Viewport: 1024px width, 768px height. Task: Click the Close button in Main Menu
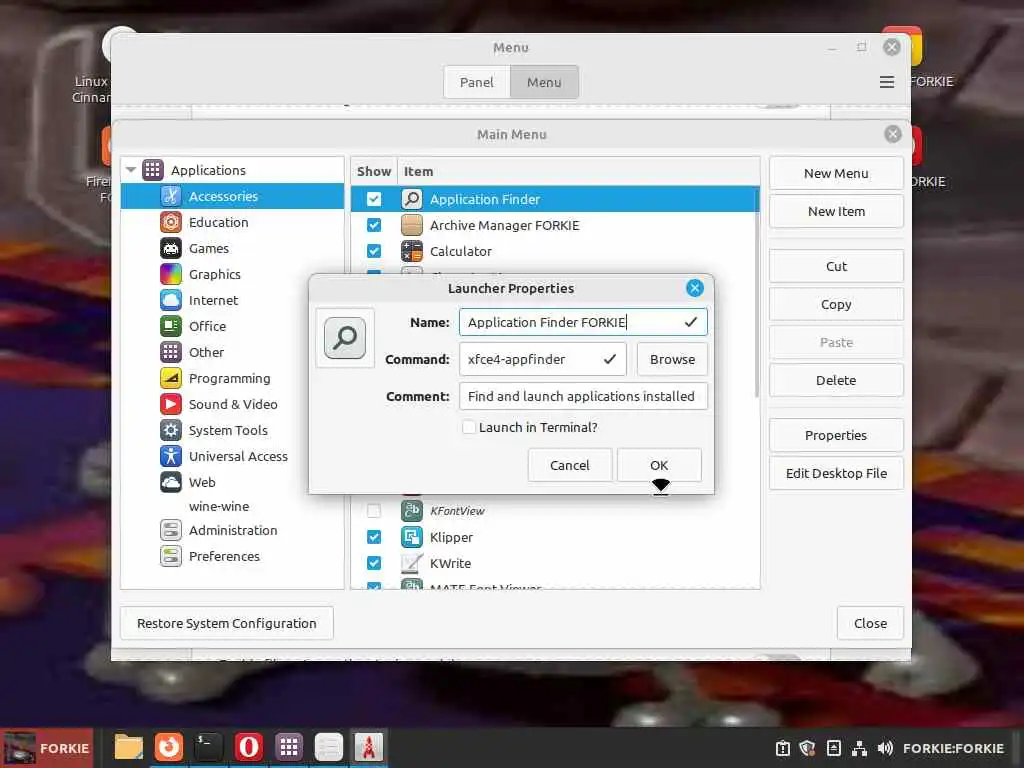point(870,623)
